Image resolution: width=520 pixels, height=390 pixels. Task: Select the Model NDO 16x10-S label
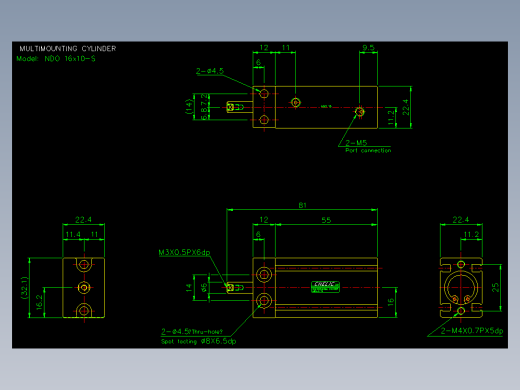pyautogui.click(x=56, y=59)
